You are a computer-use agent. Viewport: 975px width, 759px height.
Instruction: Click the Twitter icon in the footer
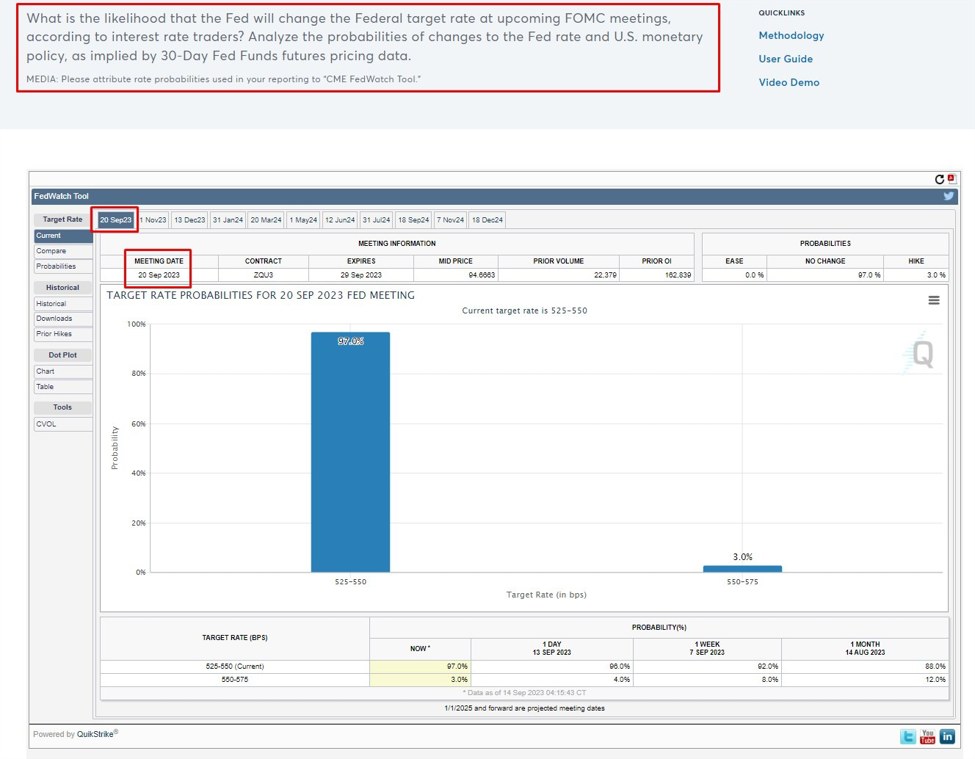click(x=905, y=736)
